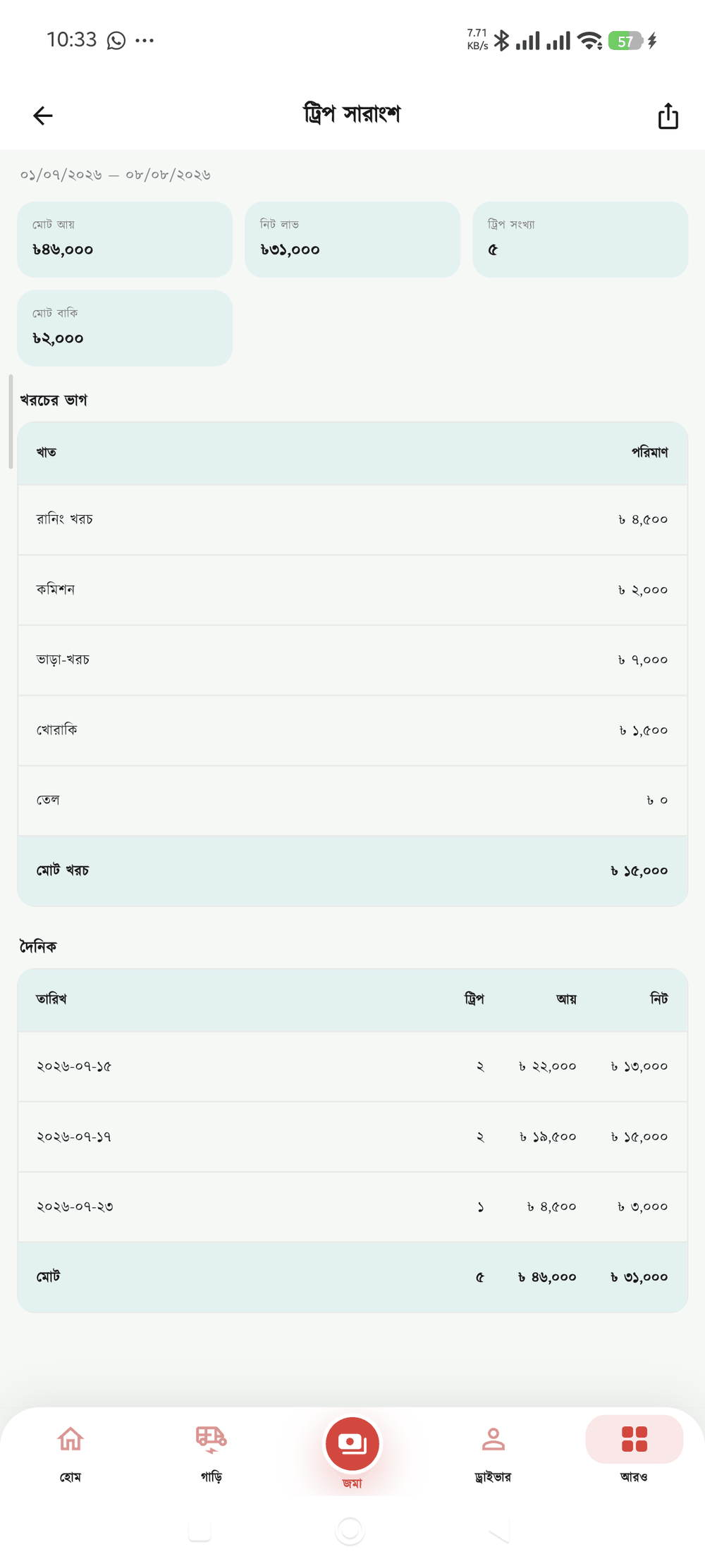Viewport: 705px width, 1568px height.
Task: Tap the date range text
Action: pyautogui.click(x=116, y=175)
